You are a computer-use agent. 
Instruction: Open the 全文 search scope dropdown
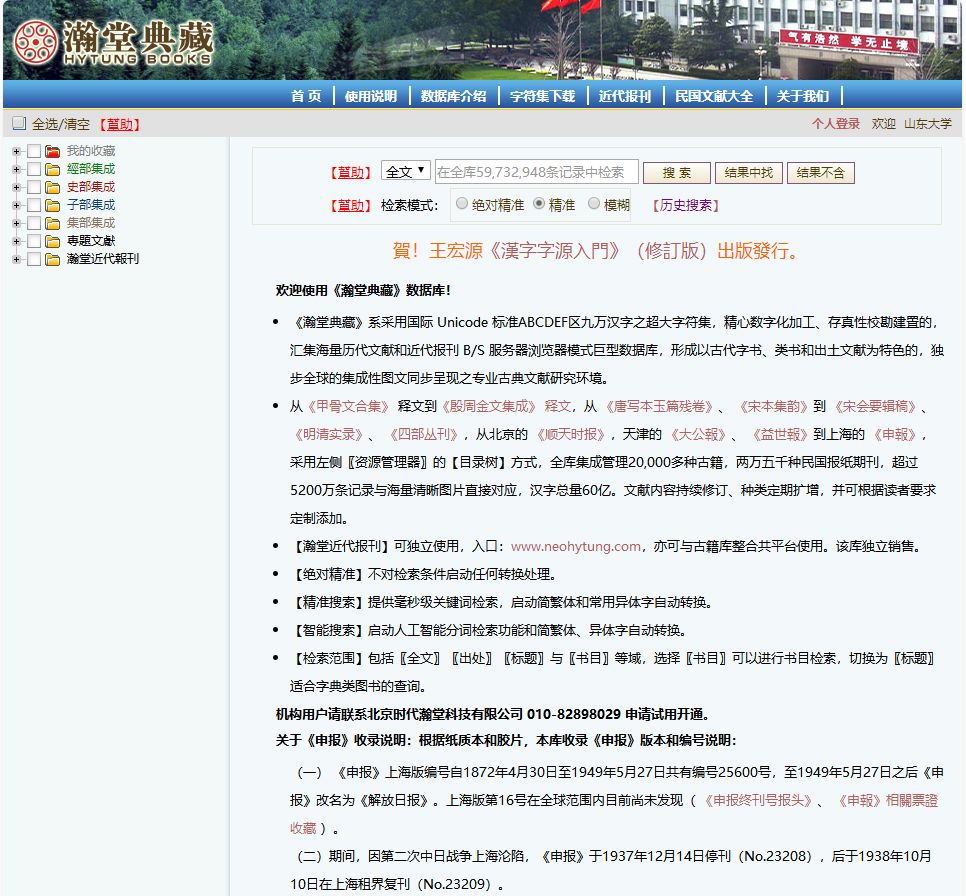405,171
